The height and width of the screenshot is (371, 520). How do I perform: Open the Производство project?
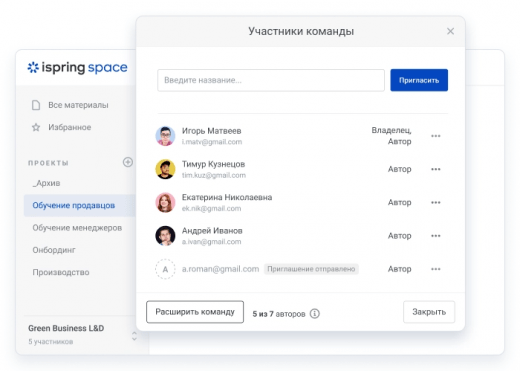click(x=61, y=272)
